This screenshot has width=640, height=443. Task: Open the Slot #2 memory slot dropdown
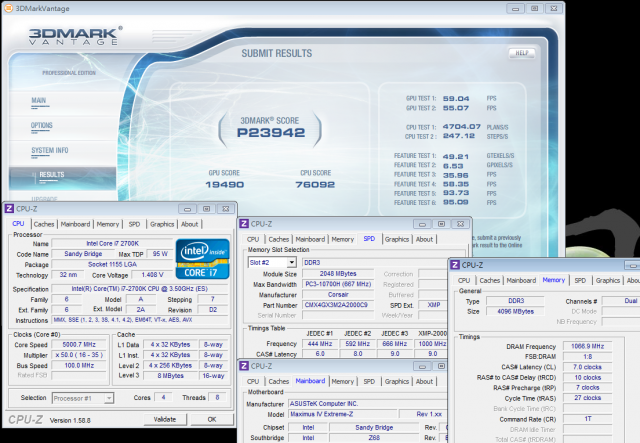[272, 263]
